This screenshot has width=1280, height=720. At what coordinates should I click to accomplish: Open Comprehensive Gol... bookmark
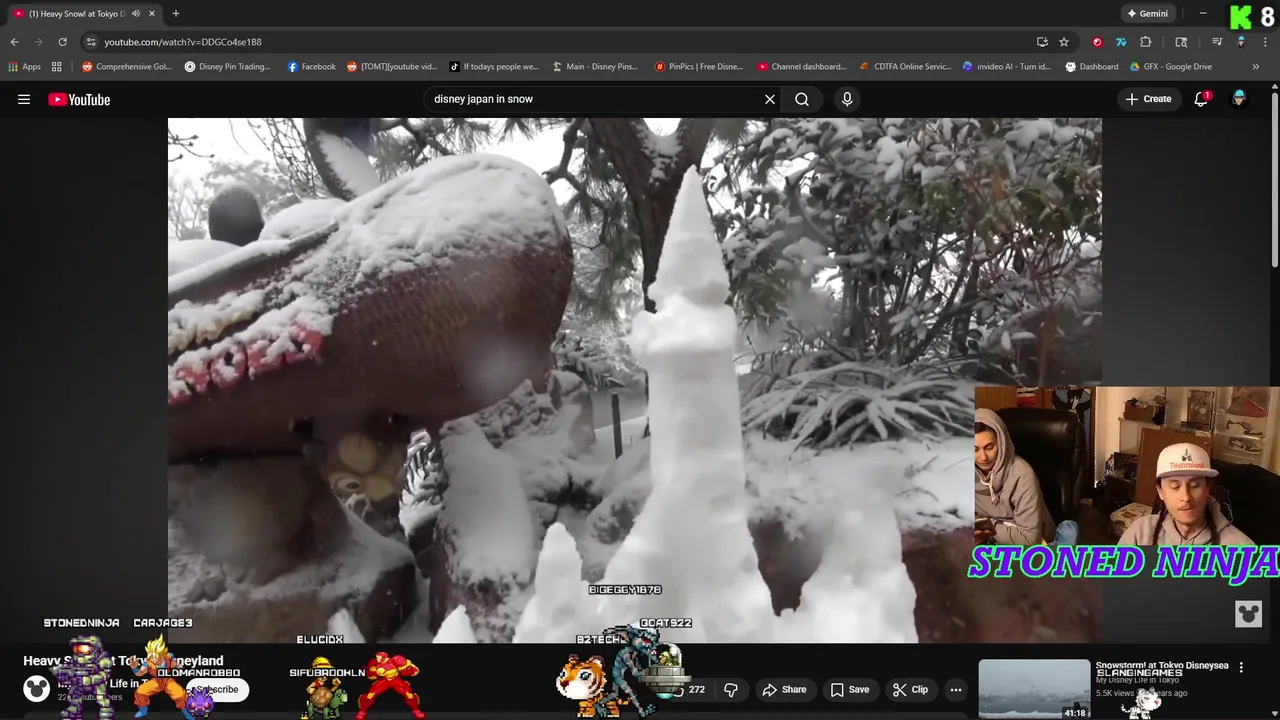pyautogui.click(x=127, y=67)
